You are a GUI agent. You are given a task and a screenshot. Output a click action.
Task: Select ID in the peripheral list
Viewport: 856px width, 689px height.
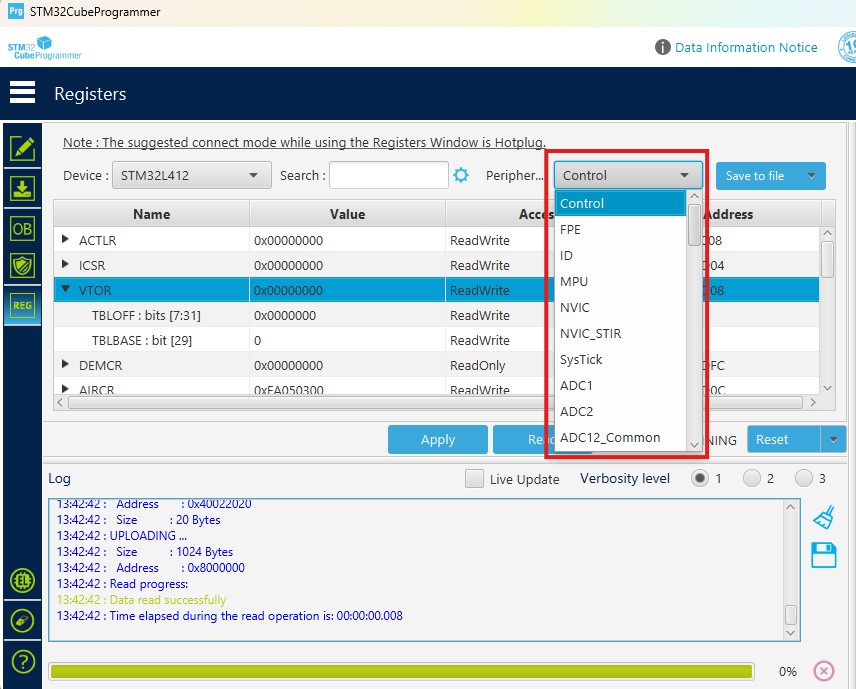tap(620, 256)
